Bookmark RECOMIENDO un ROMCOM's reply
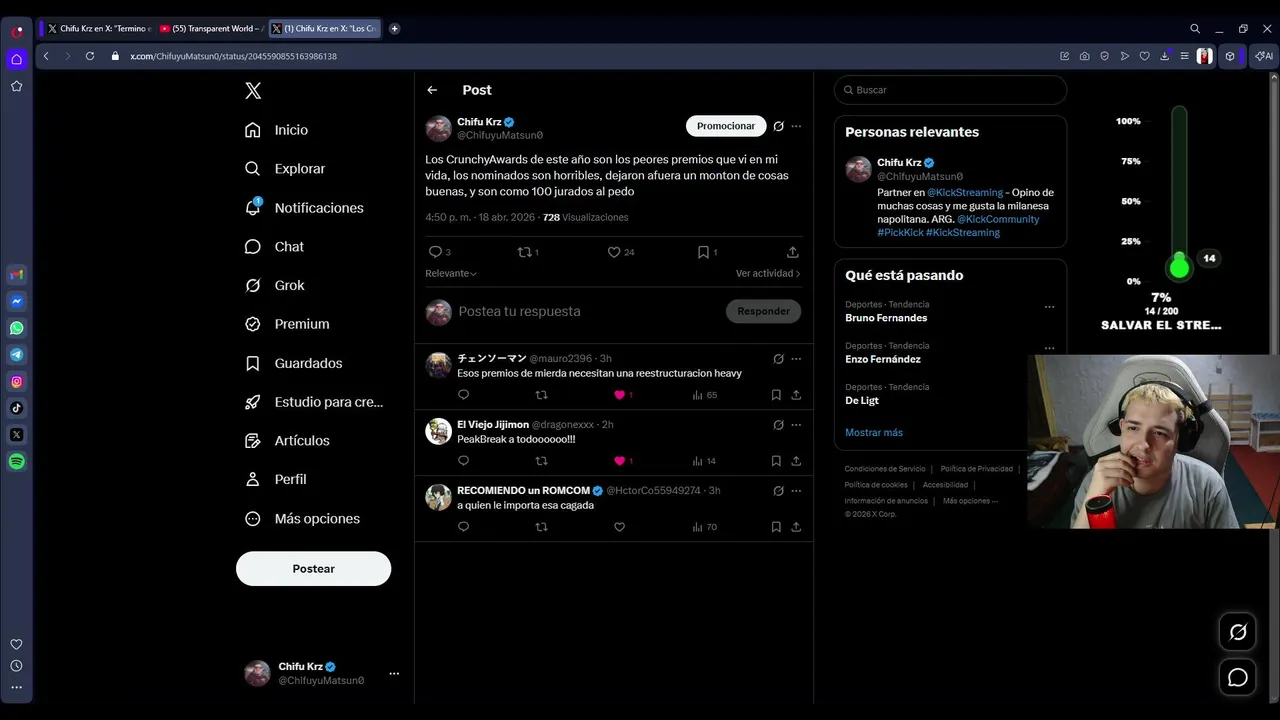The image size is (1280, 720). (x=776, y=527)
